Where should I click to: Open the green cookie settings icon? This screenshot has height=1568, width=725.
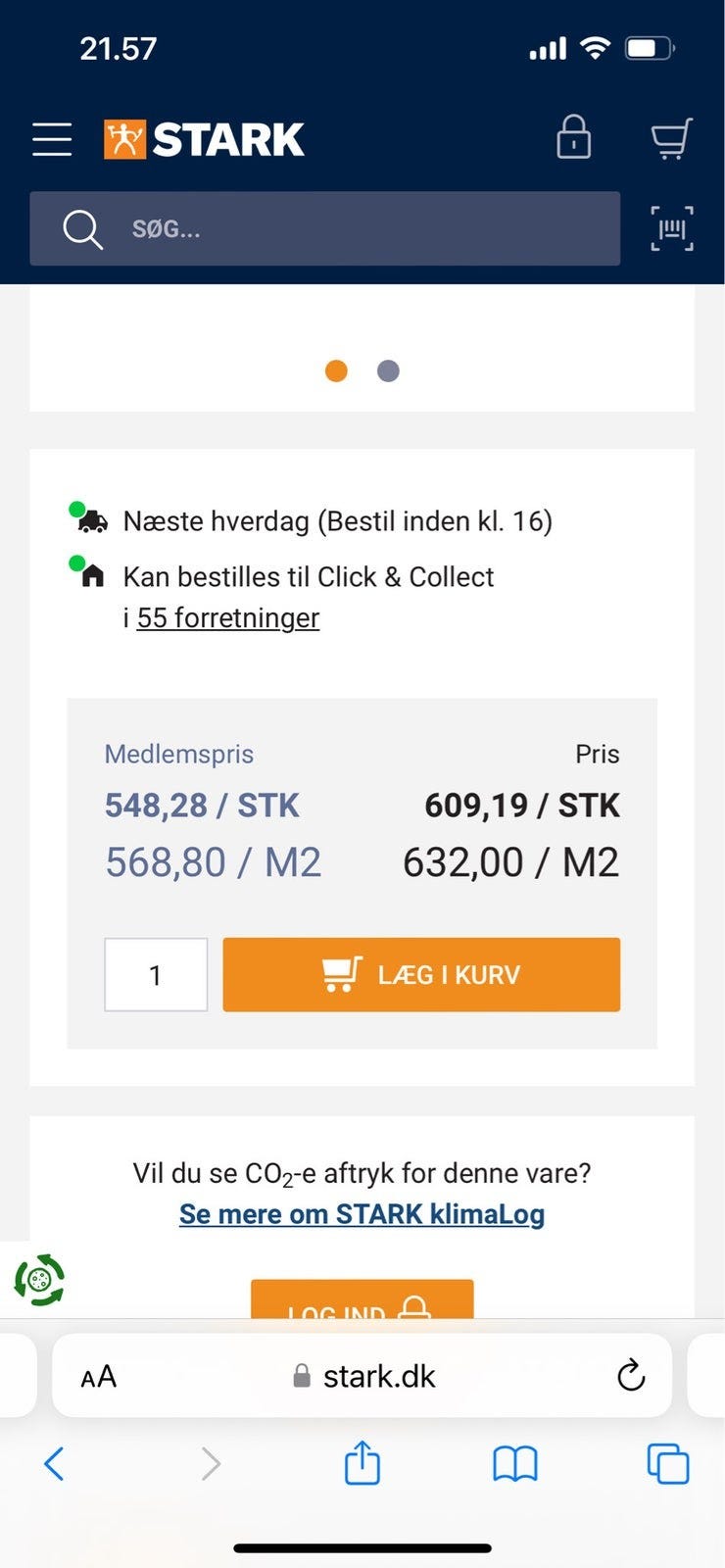click(x=39, y=1280)
